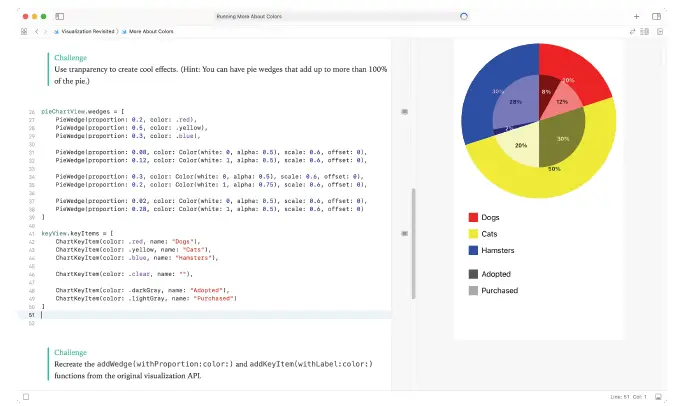Click line number 41 in the gutter
Image resolution: width=675 pixels, height=406 pixels.
(x=31, y=234)
